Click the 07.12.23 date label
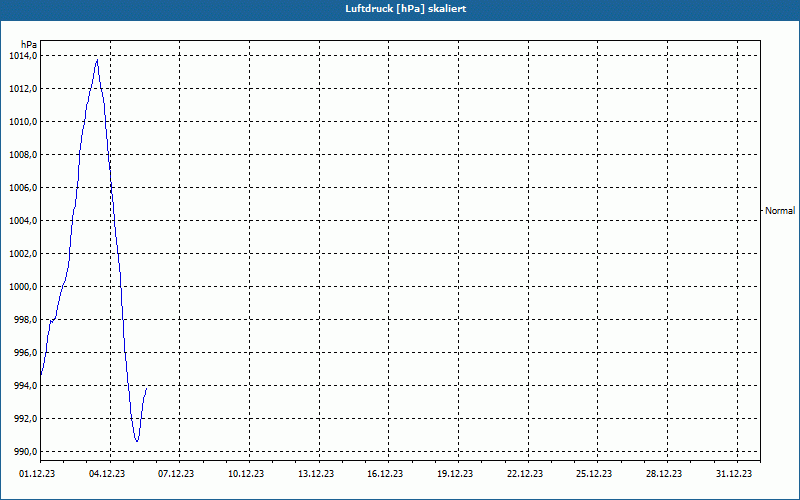Image resolution: width=800 pixels, height=500 pixels. (x=176, y=474)
